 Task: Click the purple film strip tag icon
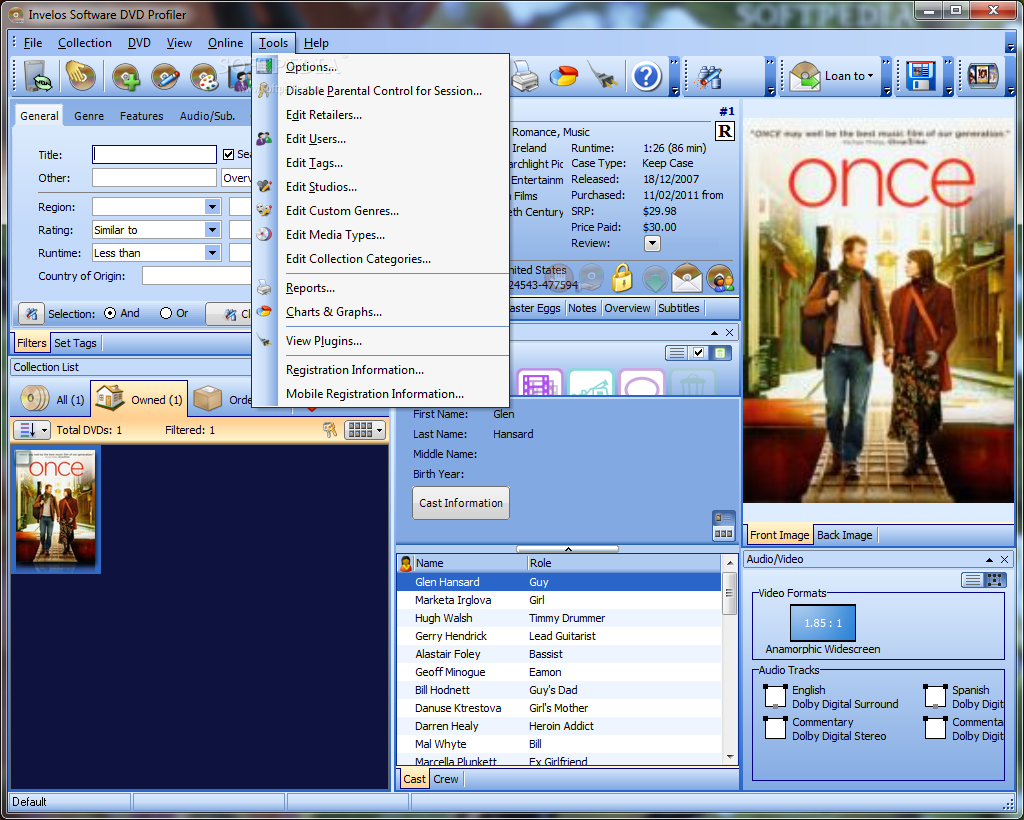click(x=539, y=383)
